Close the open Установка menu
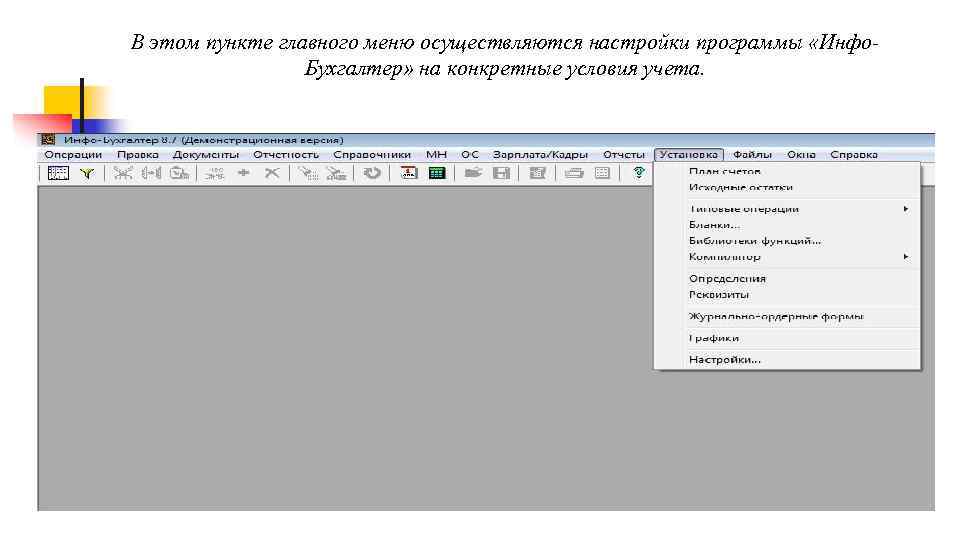This screenshot has width=960, height=540. pyautogui.click(x=689, y=155)
